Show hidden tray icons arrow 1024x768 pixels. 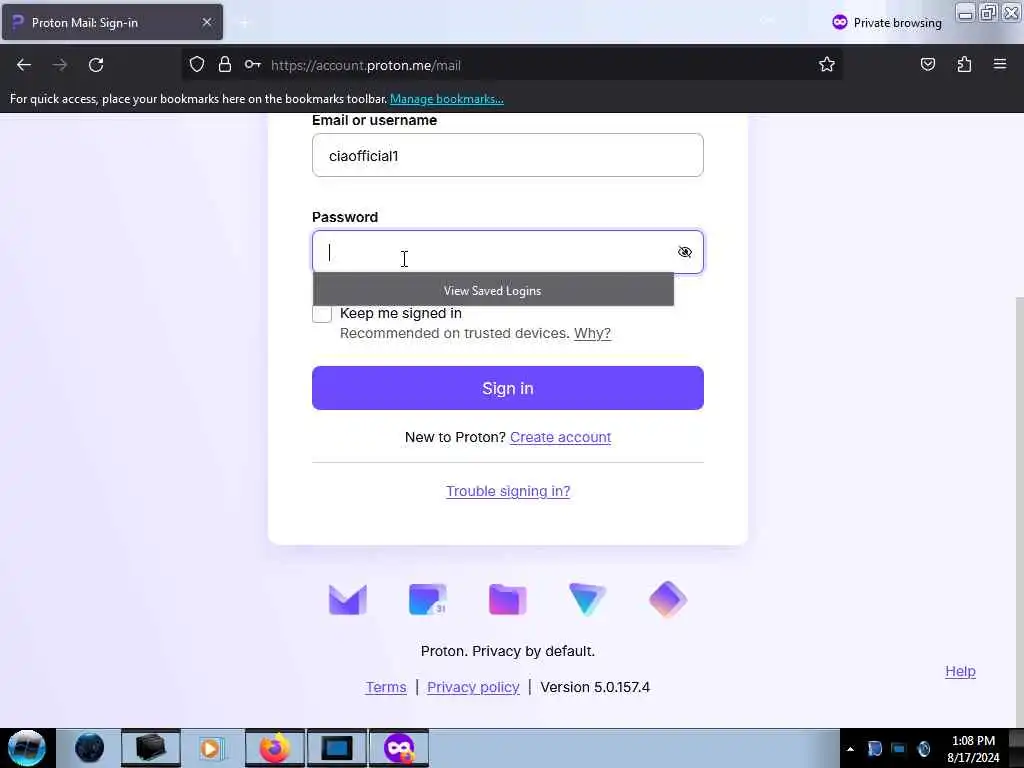tap(850, 749)
